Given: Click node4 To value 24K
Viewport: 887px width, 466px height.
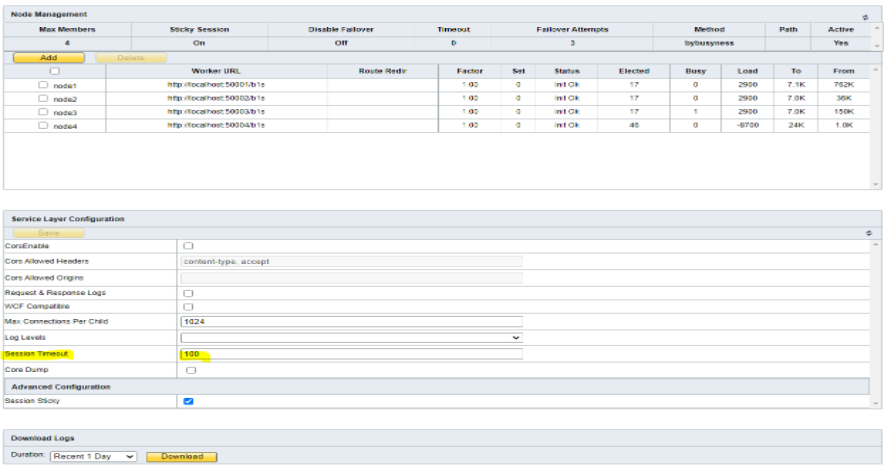Looking at the screenshot, I should pyautogui.click(x=796, y=126).
